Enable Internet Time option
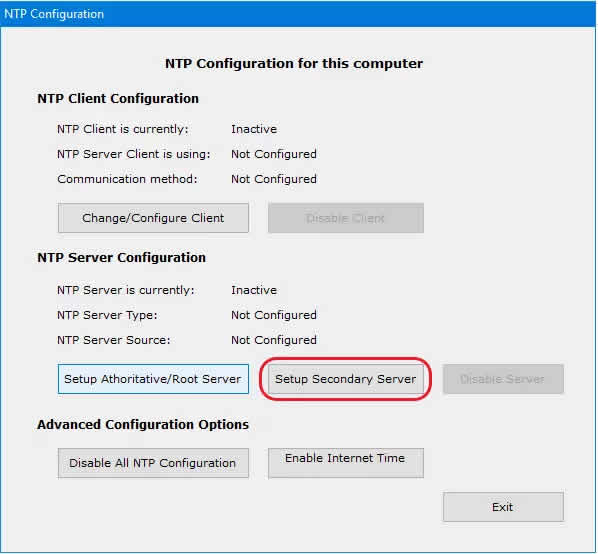 (x=346, y=463)
